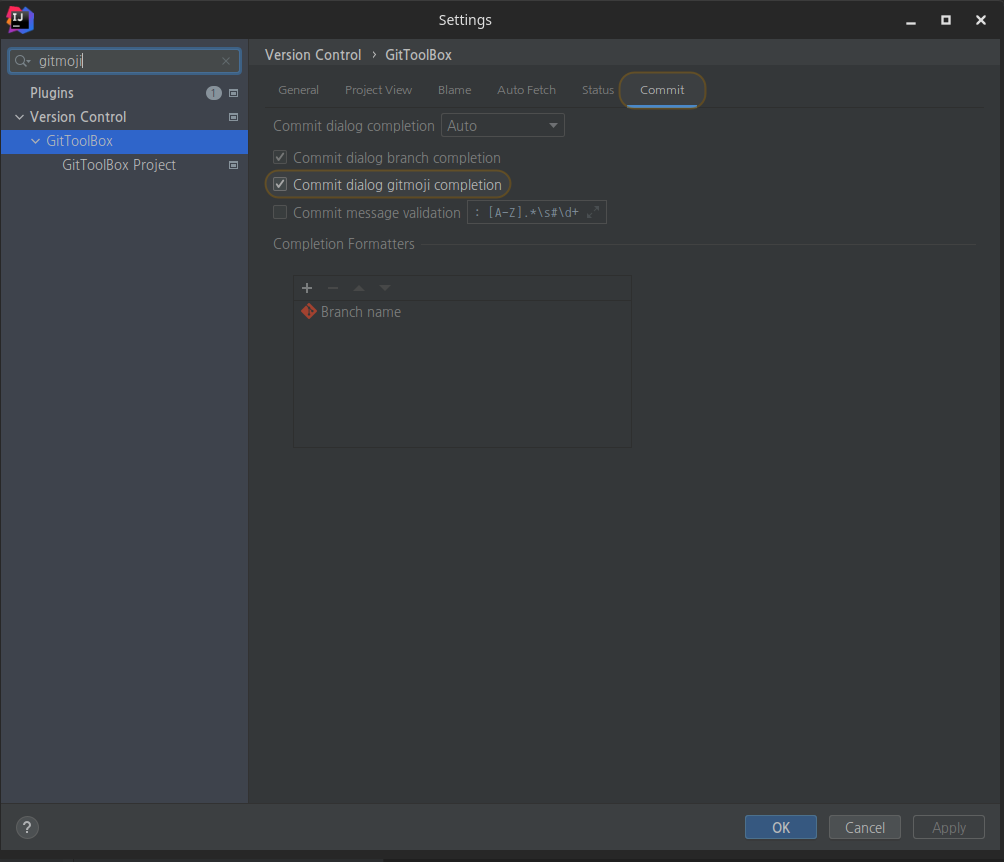This screenshot has height=862, width=1004.
Task: Select Plugins in settings tree
Action: (x=52, y=93)
